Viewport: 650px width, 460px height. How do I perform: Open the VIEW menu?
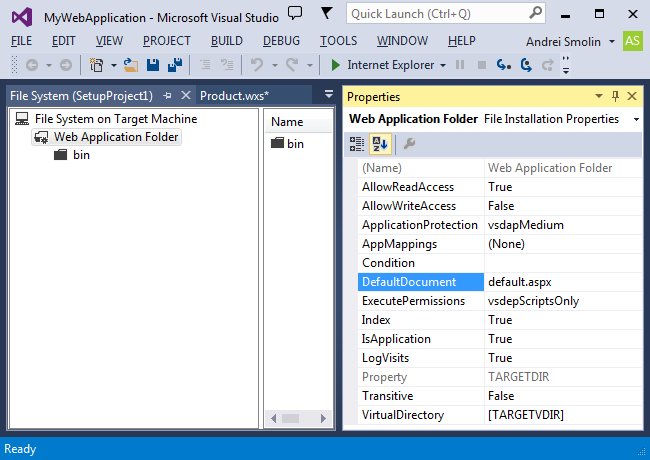[x=109, y=41]
